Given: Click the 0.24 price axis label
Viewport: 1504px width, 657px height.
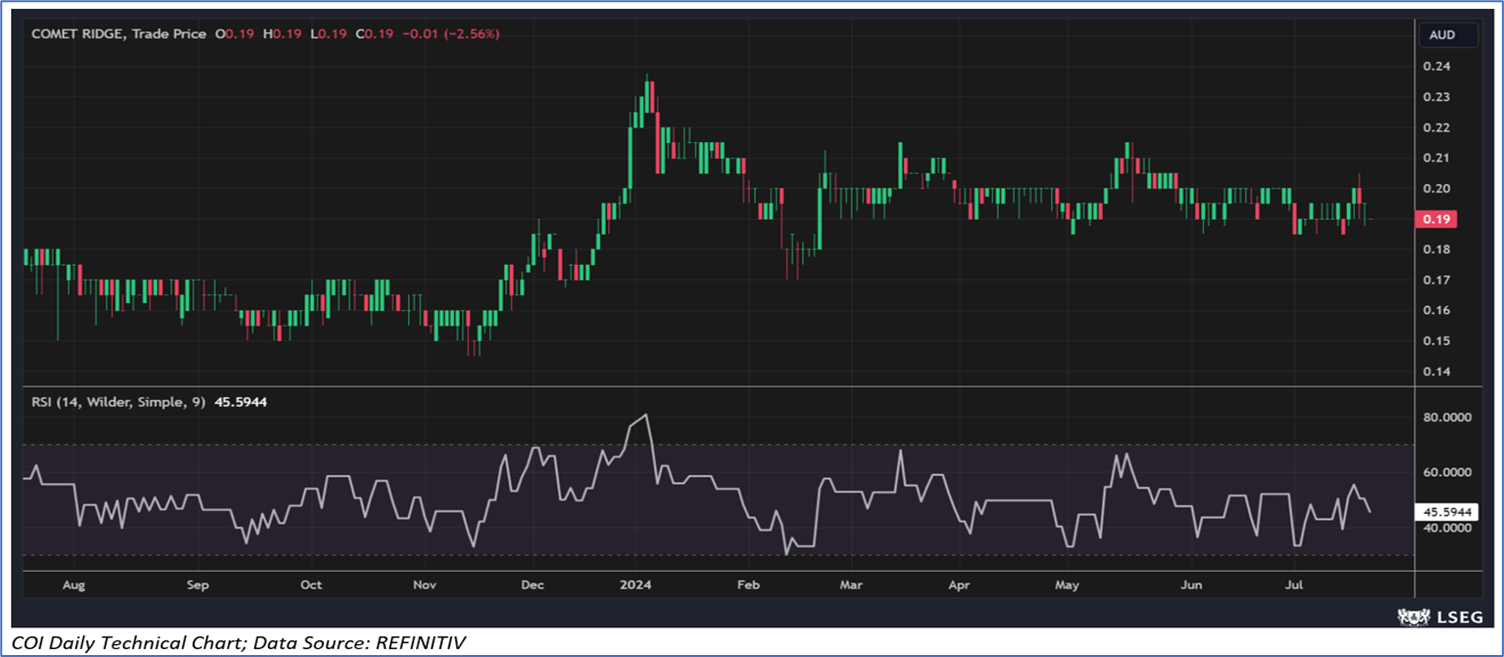Looking at the screenshot, I should (1435, 66).
